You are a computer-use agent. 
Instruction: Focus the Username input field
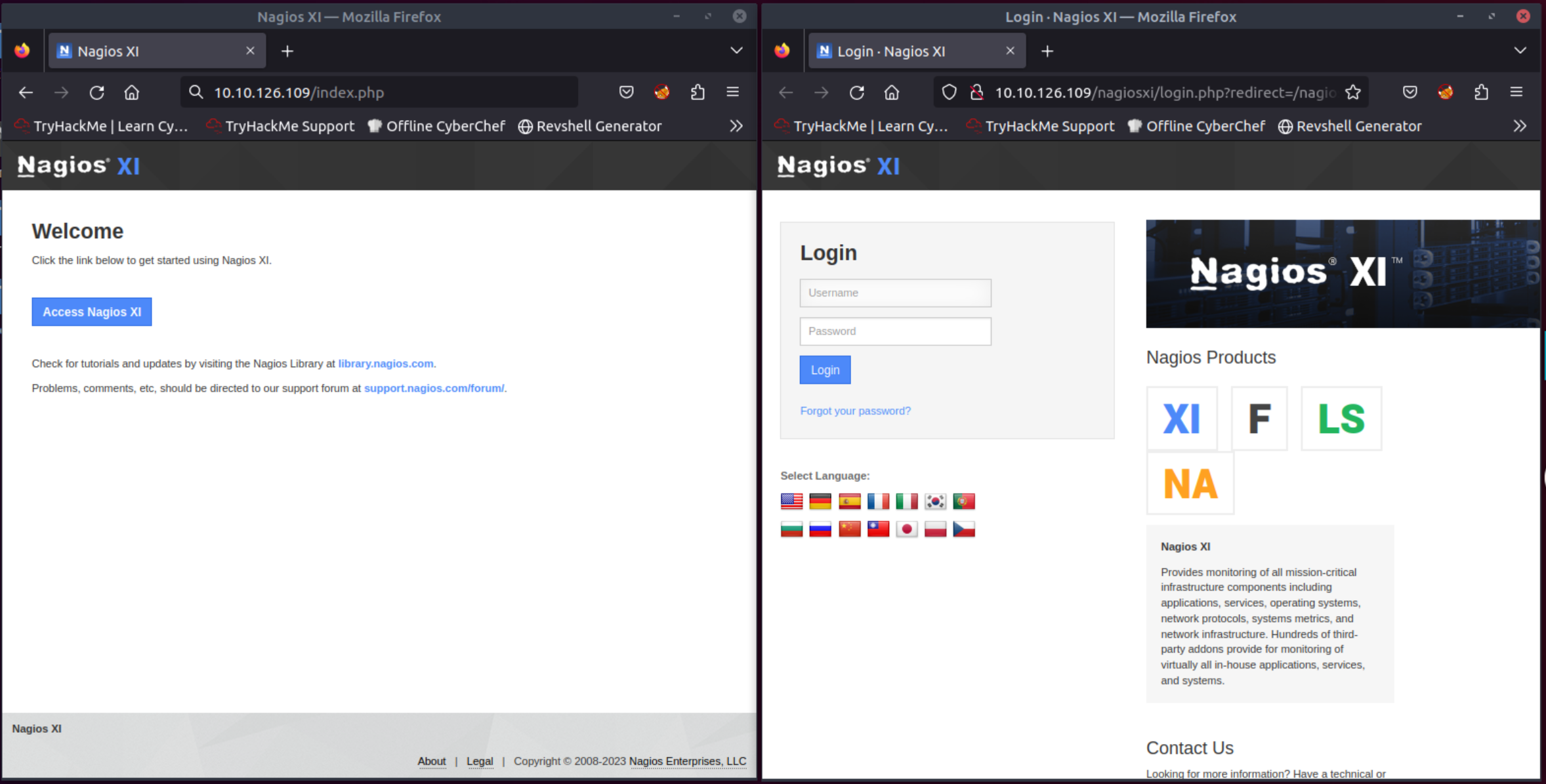tap(895, 293)
